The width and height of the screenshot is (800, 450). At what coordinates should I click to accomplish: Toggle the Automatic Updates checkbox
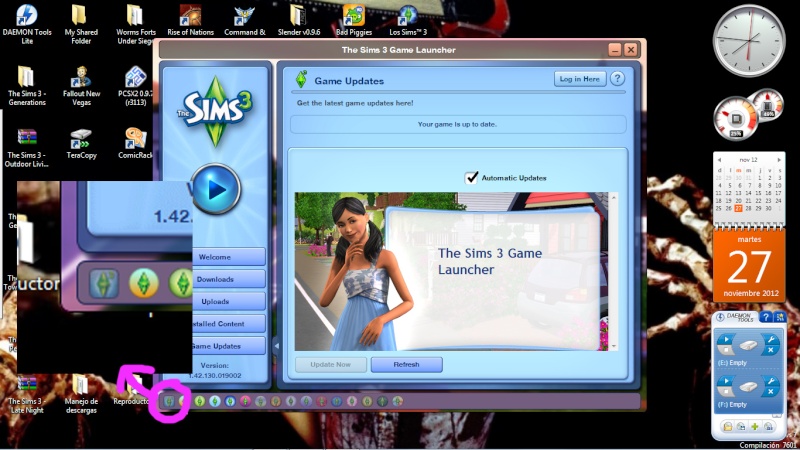471,178
